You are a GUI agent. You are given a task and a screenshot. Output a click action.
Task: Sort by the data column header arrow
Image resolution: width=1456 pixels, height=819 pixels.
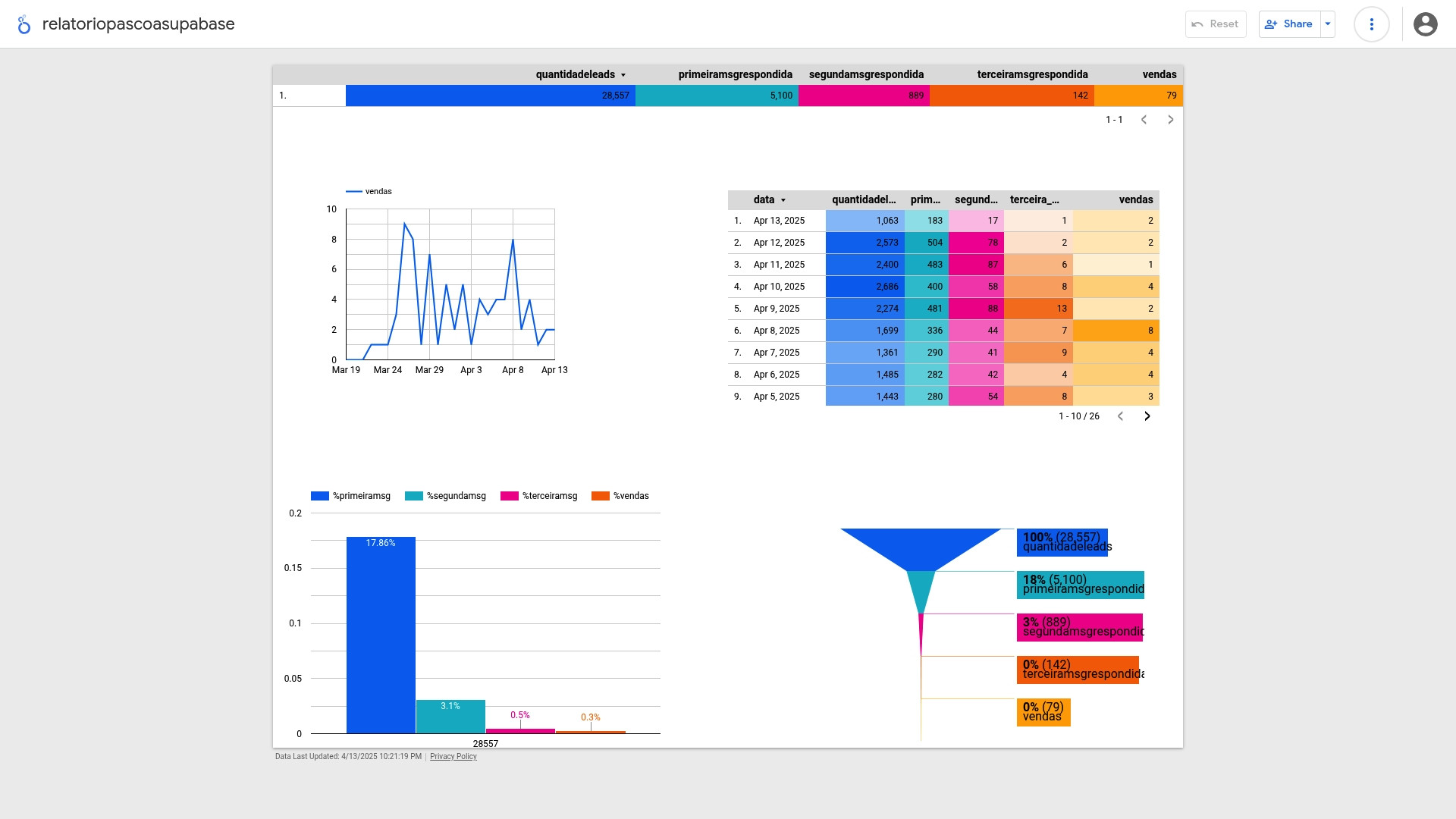point(783,200)
